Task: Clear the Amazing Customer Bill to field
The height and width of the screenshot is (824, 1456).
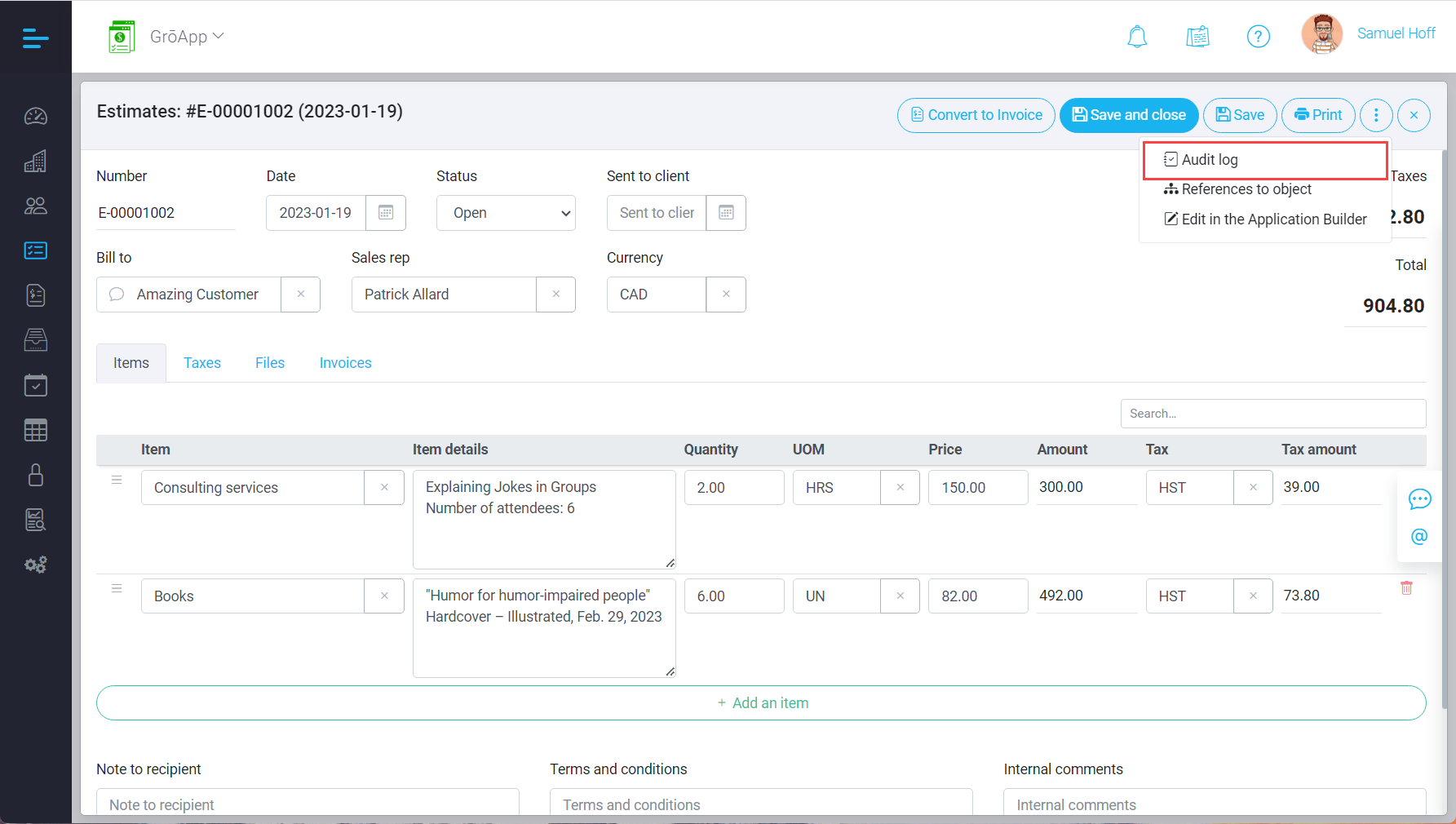Action: click(x=301, y=295)
